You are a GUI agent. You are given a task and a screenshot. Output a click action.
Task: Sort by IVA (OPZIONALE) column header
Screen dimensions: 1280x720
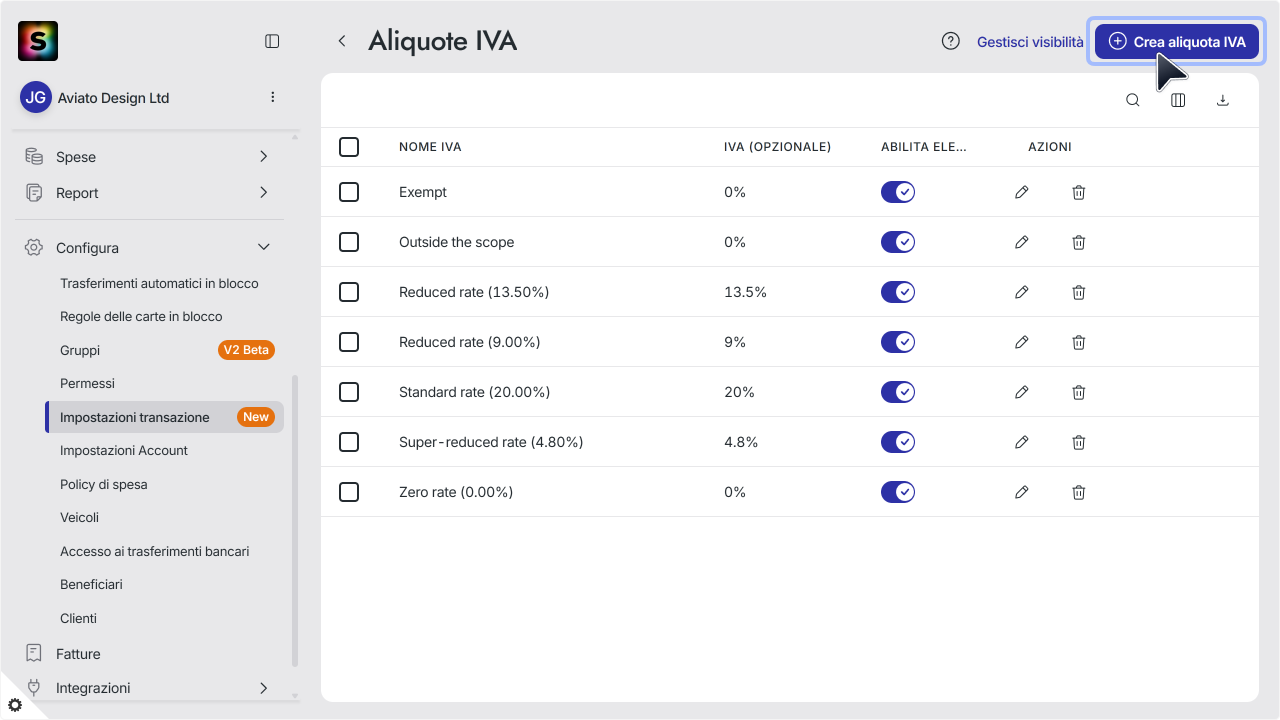(777, 147)
